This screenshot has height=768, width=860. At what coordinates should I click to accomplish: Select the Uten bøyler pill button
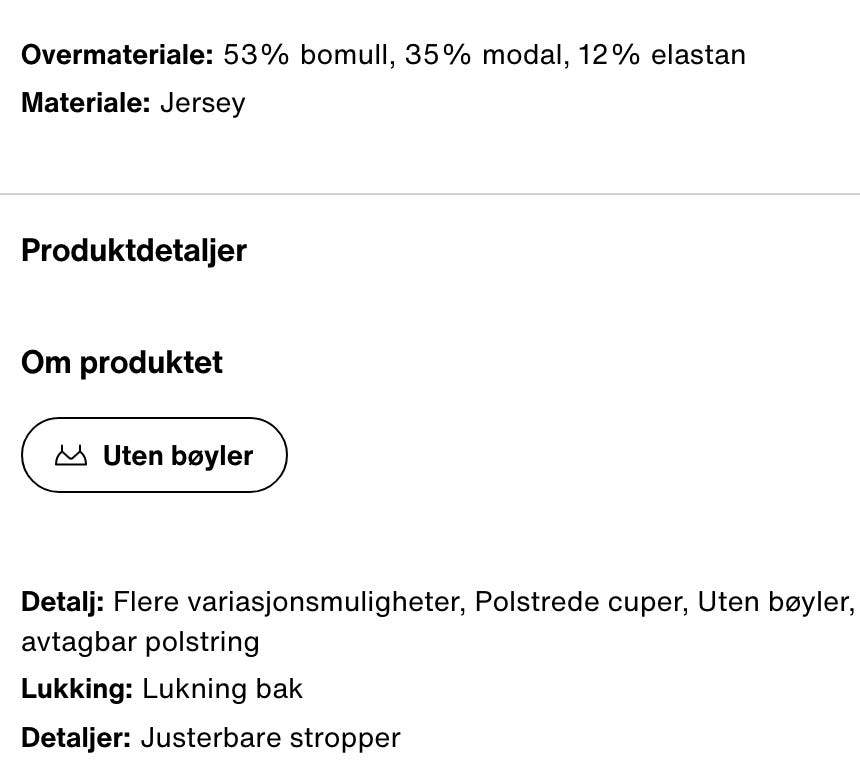click(154, 455)
